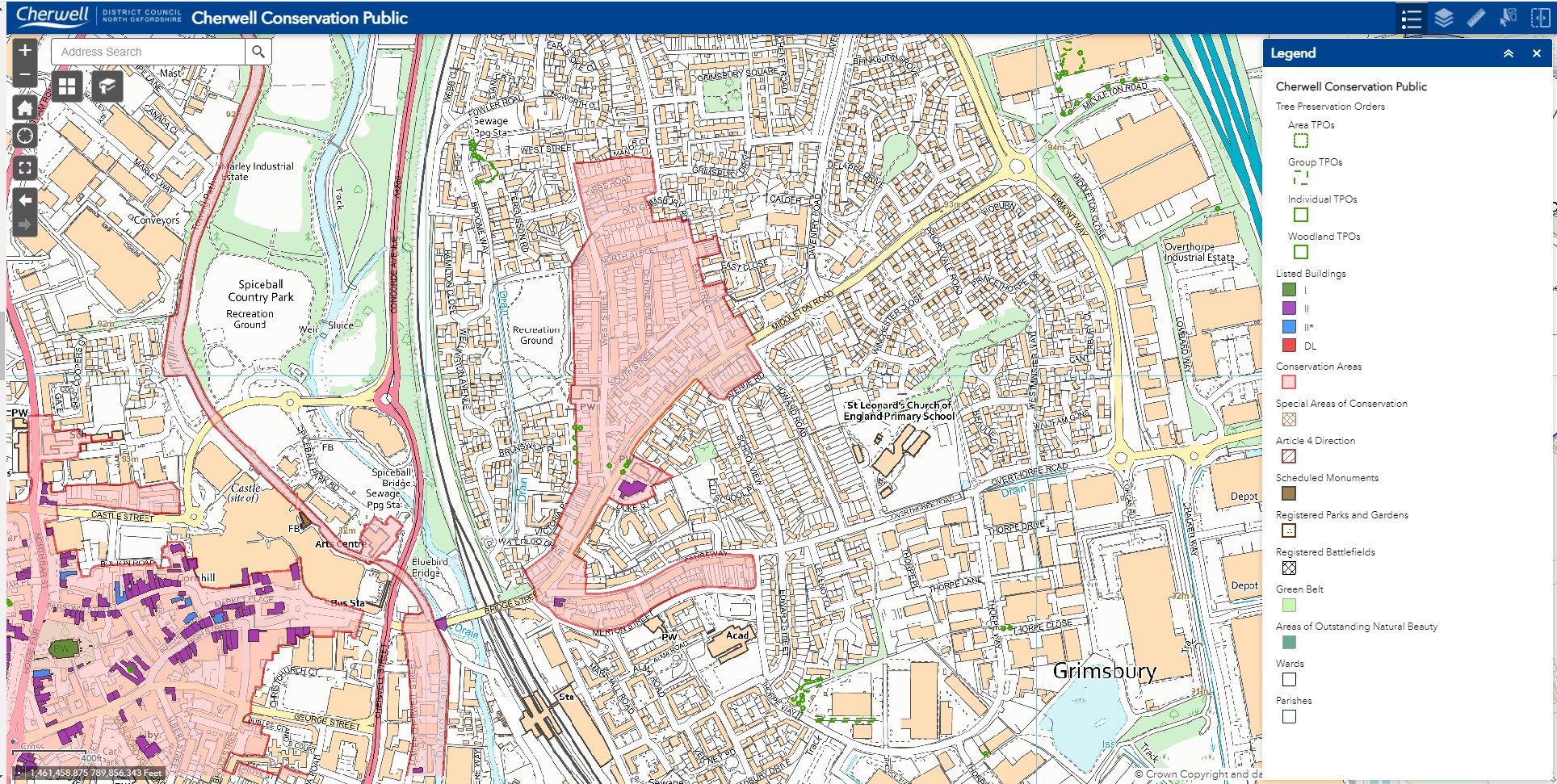Image resolution: width=1557 pixels, height=784 pixels.
Task: Zoom in with the plus control
Action: click(25, 50)
